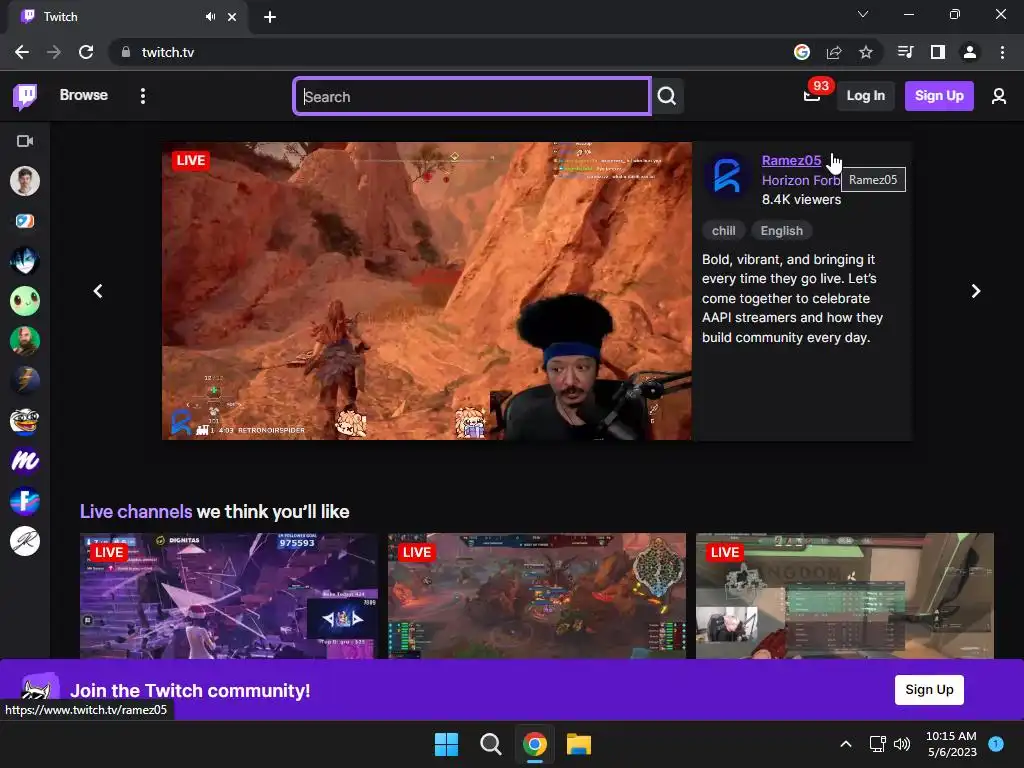Viewport: 1024px width, 768px height.
Task: Reload the twitch.tv page
Action: 86,52
